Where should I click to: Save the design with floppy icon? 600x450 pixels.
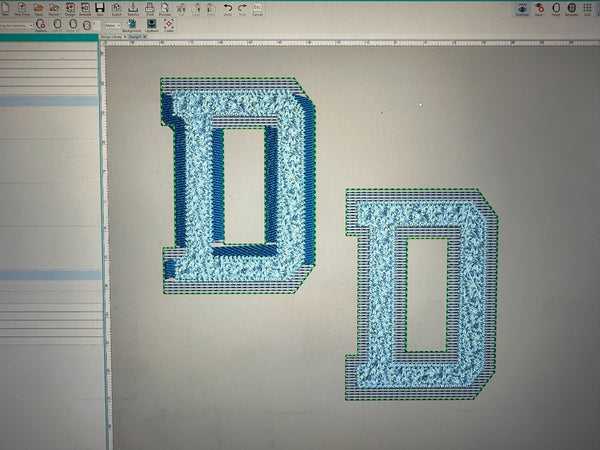pos(99,9)
